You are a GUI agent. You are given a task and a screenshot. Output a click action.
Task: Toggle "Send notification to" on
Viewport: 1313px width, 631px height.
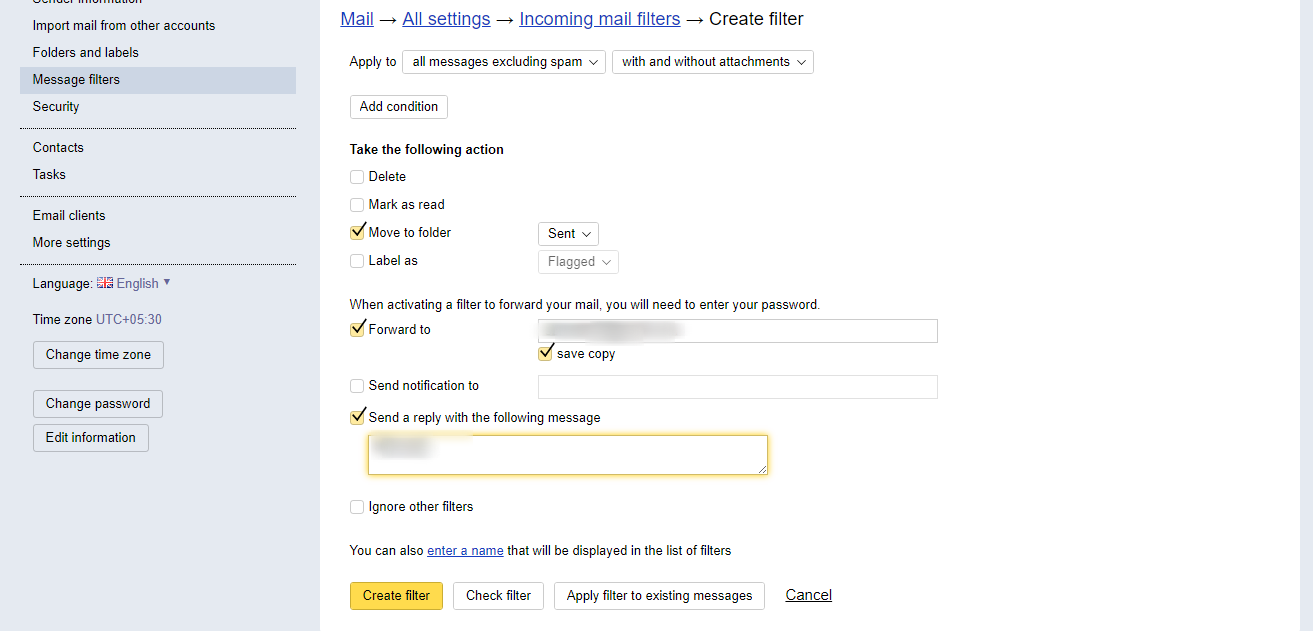click(357, 386)
